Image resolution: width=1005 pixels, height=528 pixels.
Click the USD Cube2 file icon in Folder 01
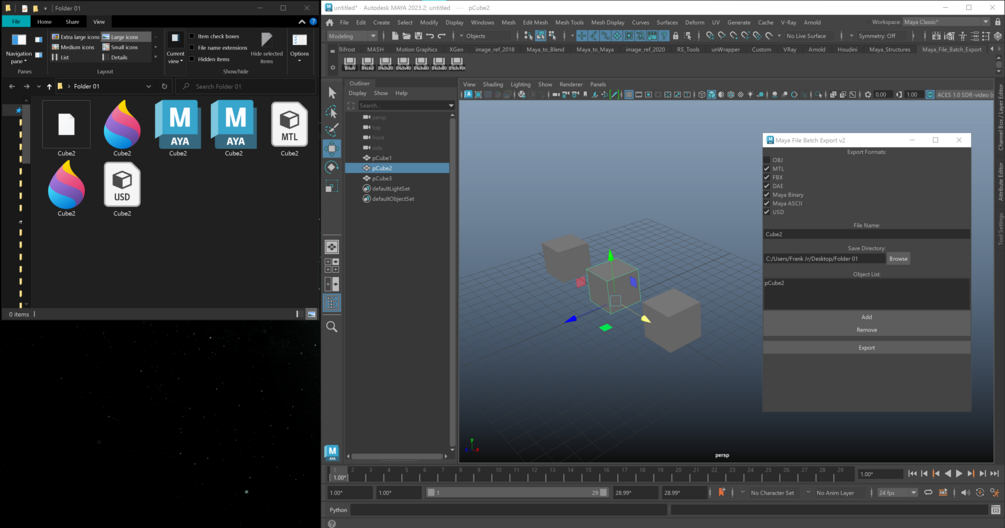tap(122, 185)
